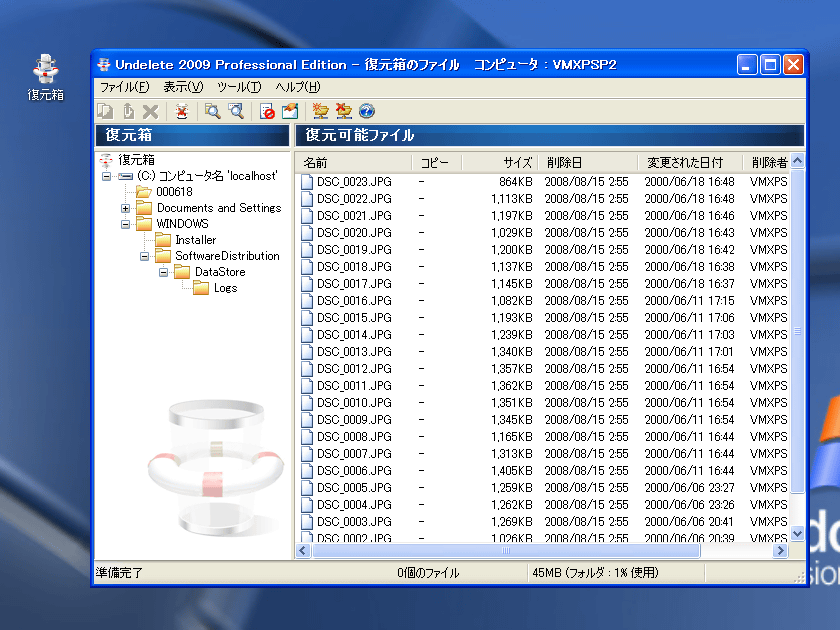Collapse the DataStore node

tap(163, 273)
